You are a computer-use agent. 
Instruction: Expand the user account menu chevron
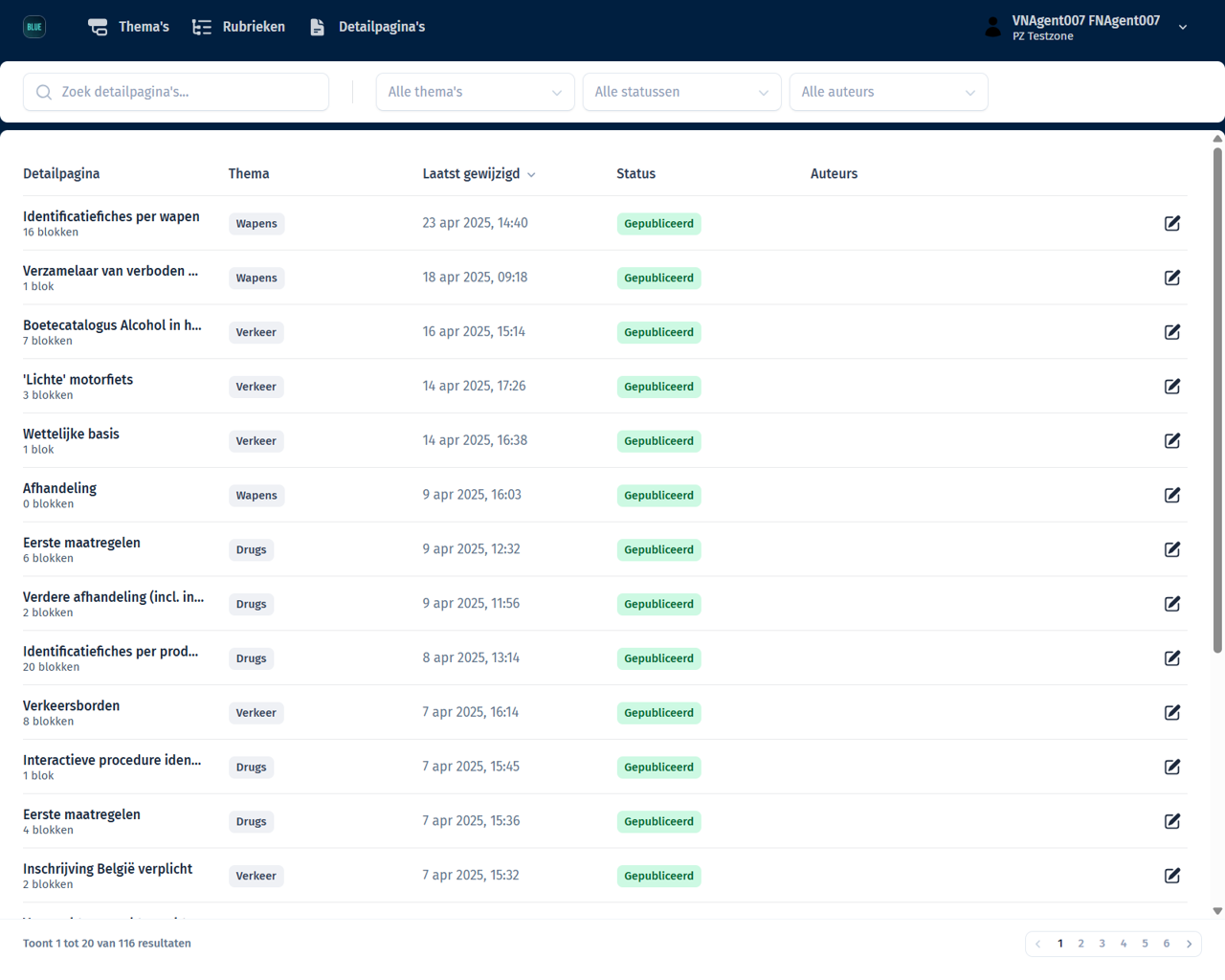[x=1183, y=27]
